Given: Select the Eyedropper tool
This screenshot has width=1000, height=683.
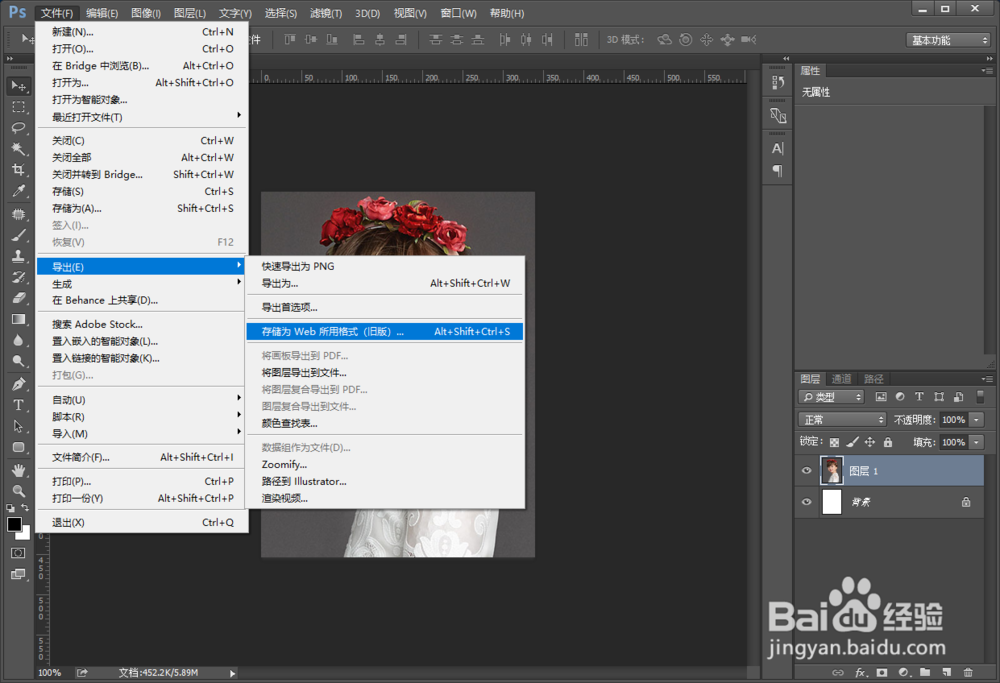Looking at the screenshot, I should pyautogui.click(x=18, y=191).
